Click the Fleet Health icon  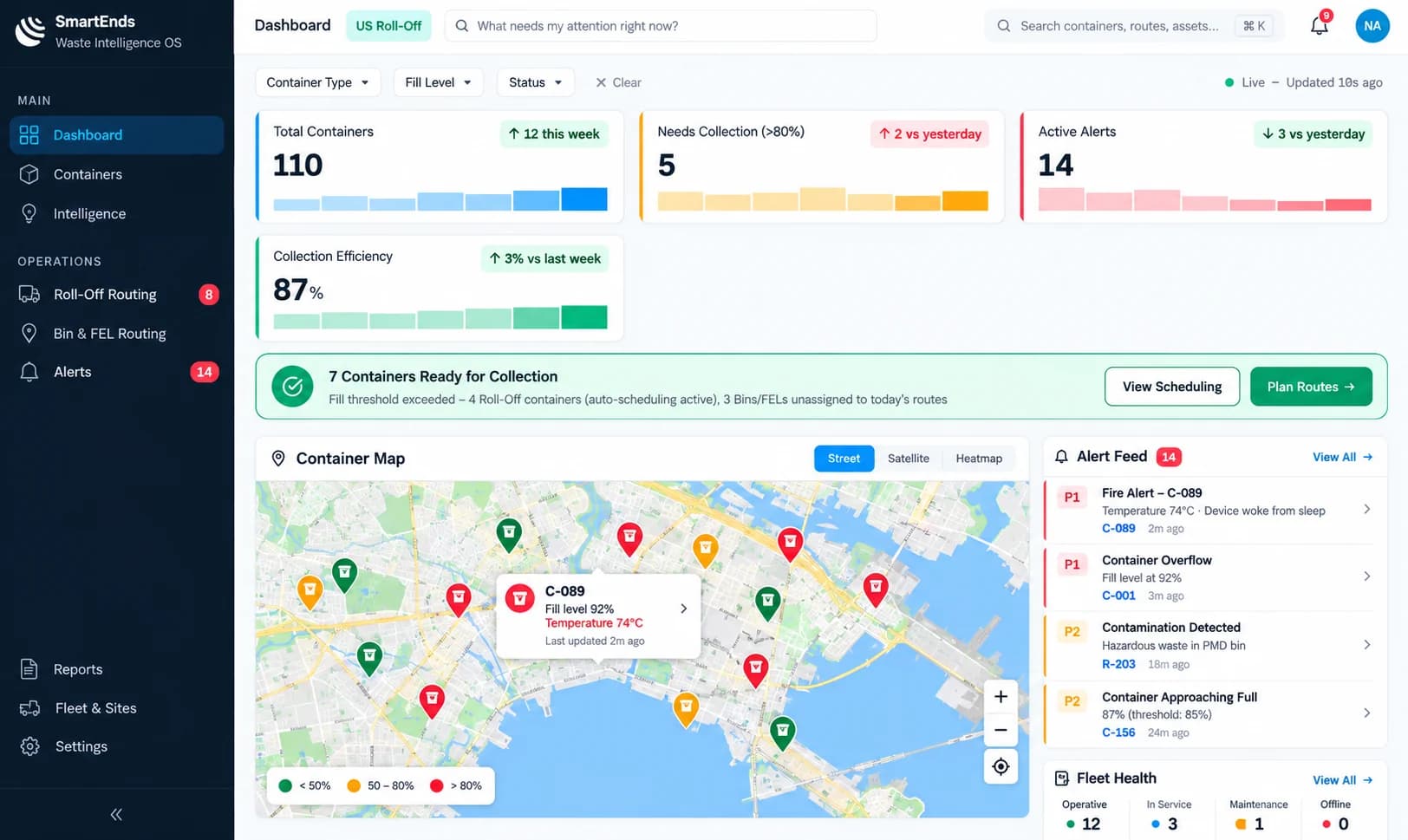coord(1061,778)
